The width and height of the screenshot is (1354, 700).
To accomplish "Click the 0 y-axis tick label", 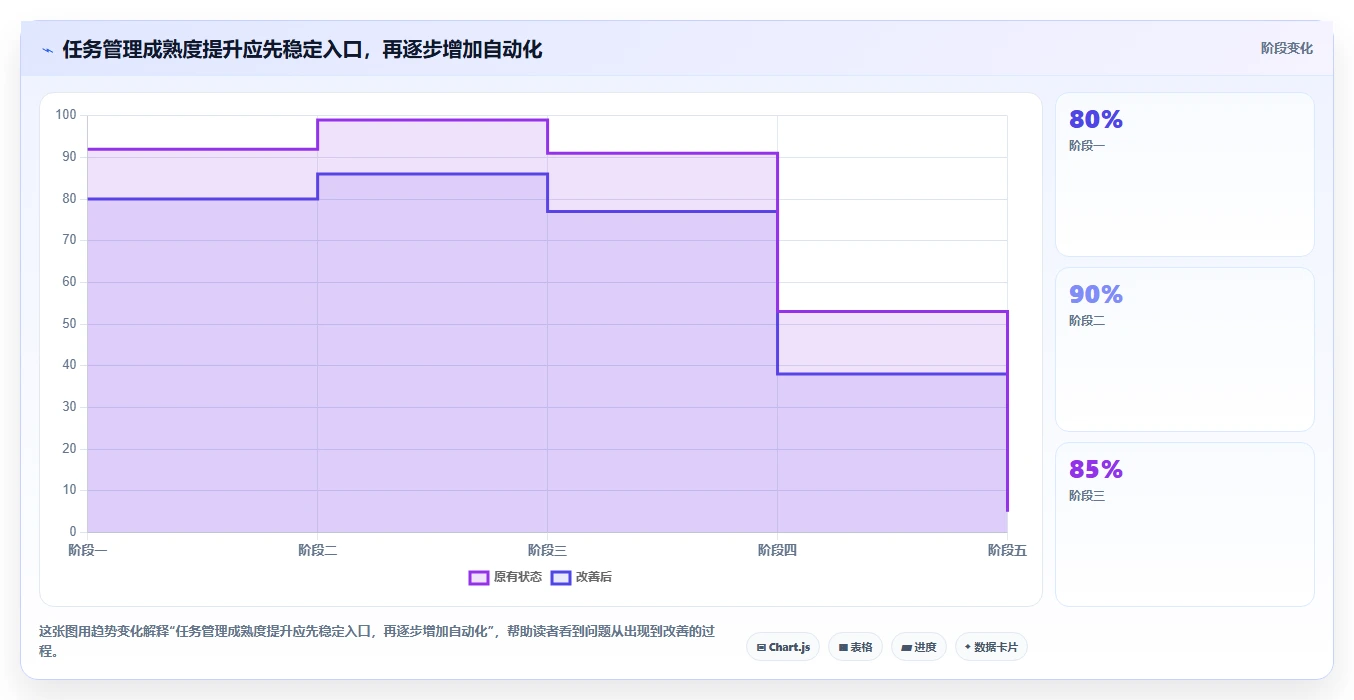I will pos(73,532).
